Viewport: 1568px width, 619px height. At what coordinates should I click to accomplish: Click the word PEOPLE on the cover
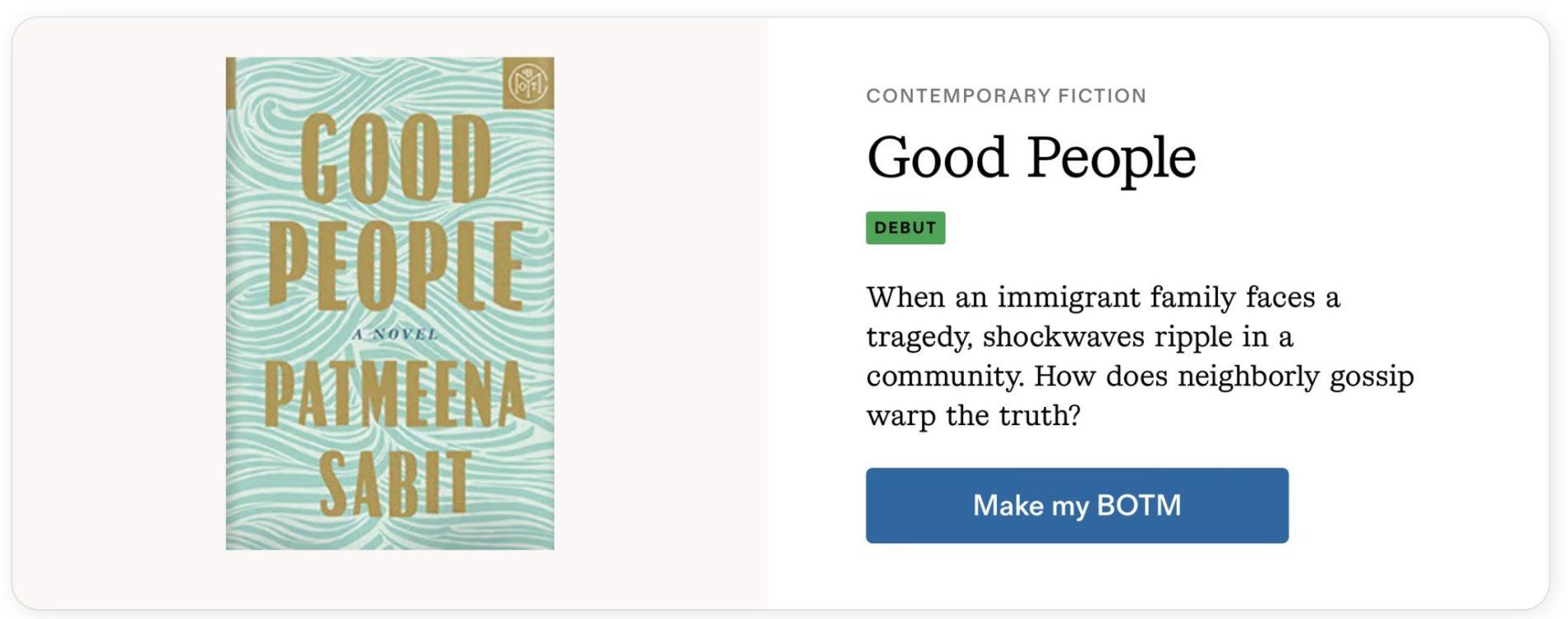tap(396, 264)
